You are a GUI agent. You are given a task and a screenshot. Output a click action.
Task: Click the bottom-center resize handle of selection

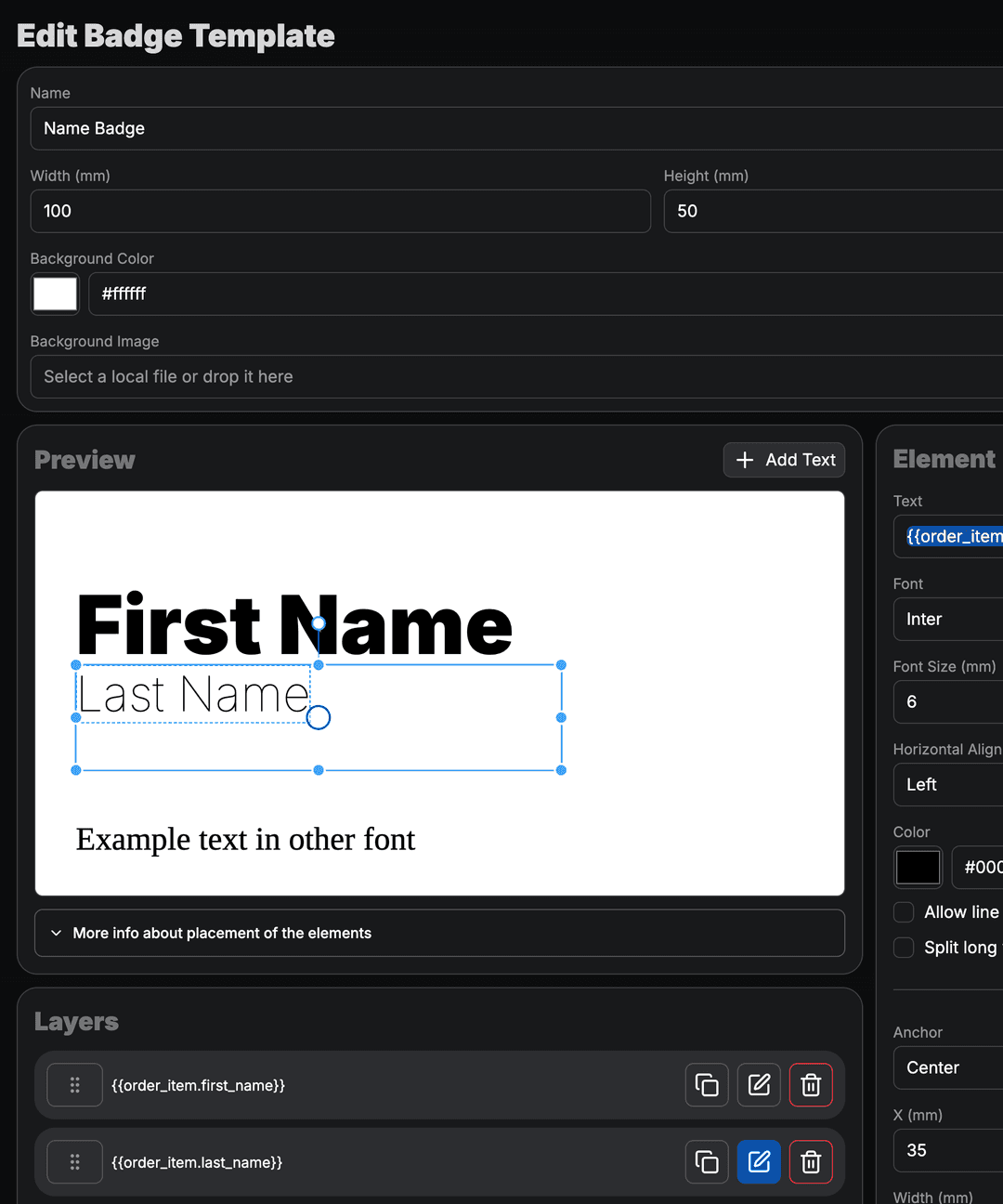319,770
